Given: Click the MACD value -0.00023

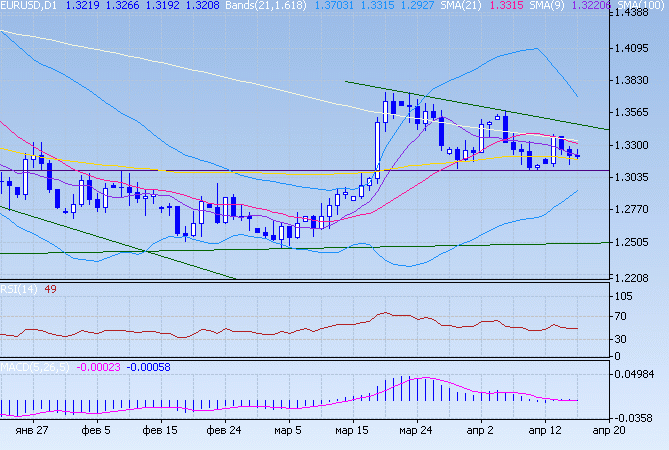Looking at the screenshot, I should tap(99, 367).
